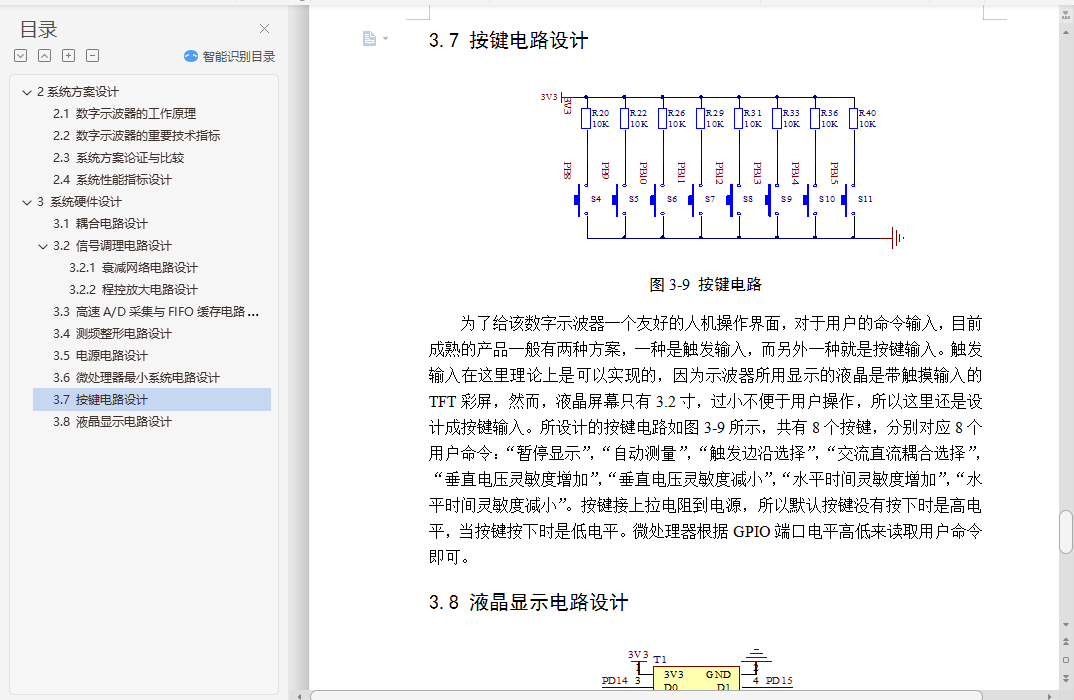Collapse the '2 系统方案设计' outline section
Image resolution: width=1074 pixels, height=700 pixels.
[27, 92]
